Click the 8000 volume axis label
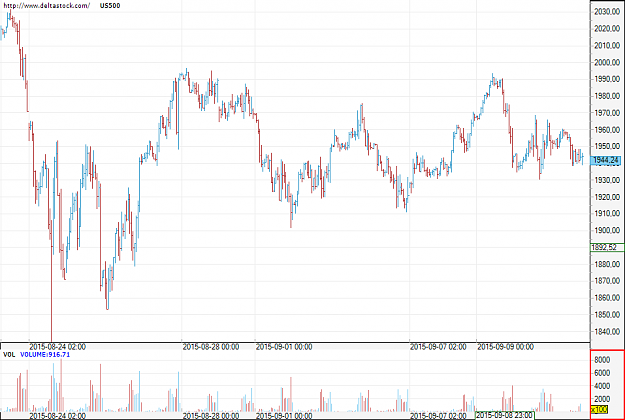The image size is (625, 420). tap(602, 360)
